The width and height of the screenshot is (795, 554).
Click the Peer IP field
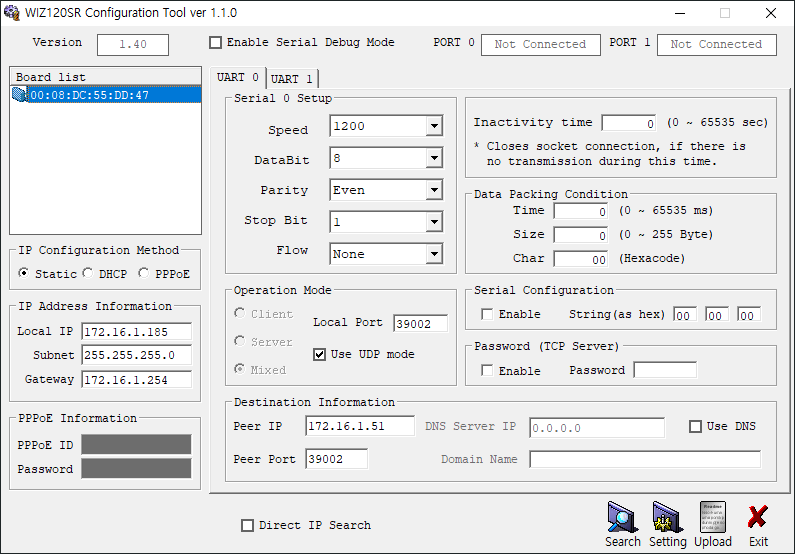click(x=360, y=426)
